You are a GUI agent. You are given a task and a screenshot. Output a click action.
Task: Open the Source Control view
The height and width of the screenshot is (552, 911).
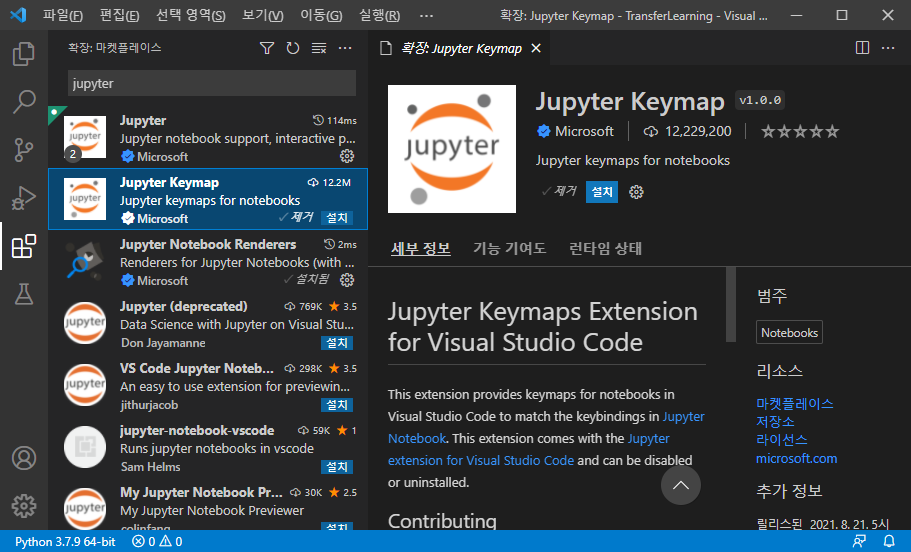click(x=24, y=150)
